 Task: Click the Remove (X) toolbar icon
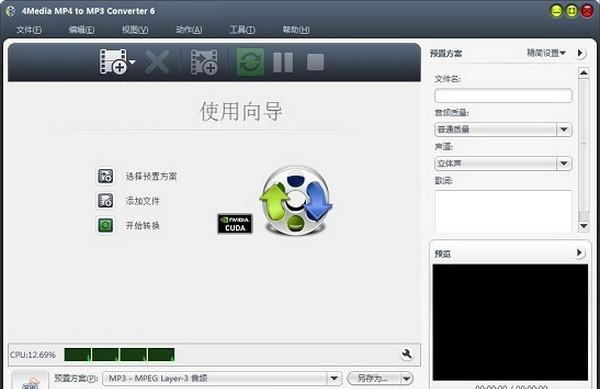pos(157,62)
